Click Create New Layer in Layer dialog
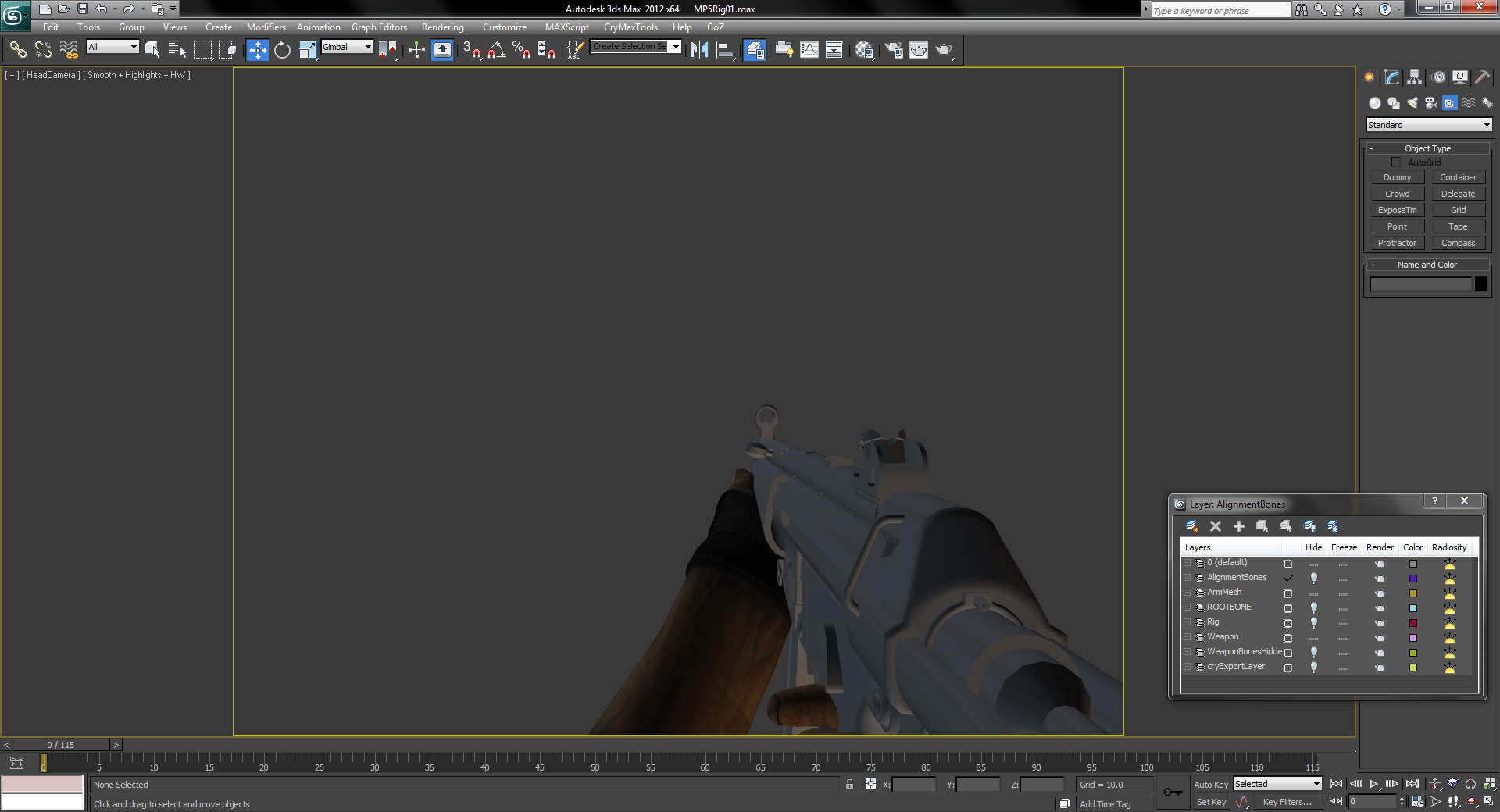This screenshot has width=1500, height=812. [1192, 526]
